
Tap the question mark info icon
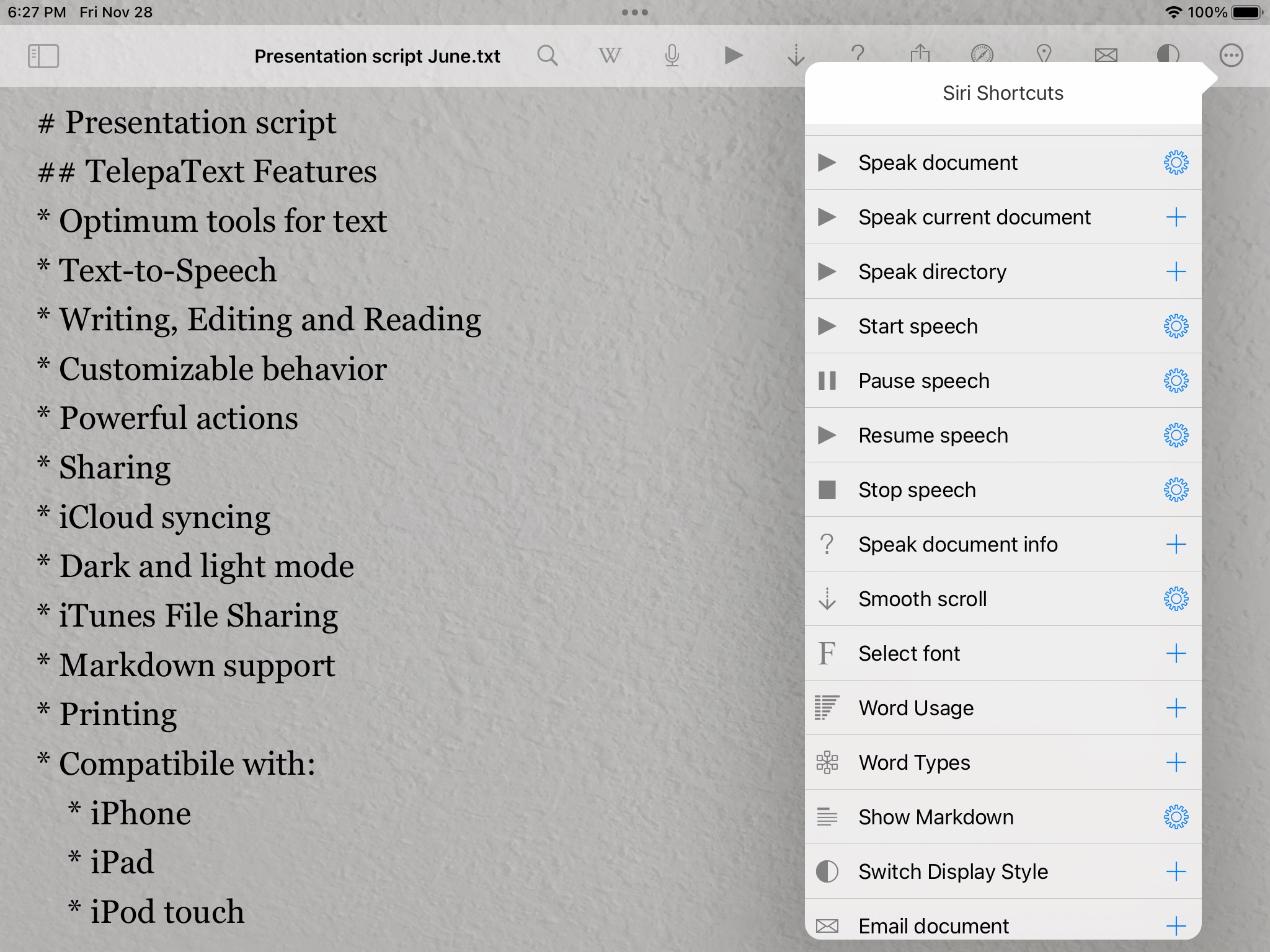tap(858, 53)
